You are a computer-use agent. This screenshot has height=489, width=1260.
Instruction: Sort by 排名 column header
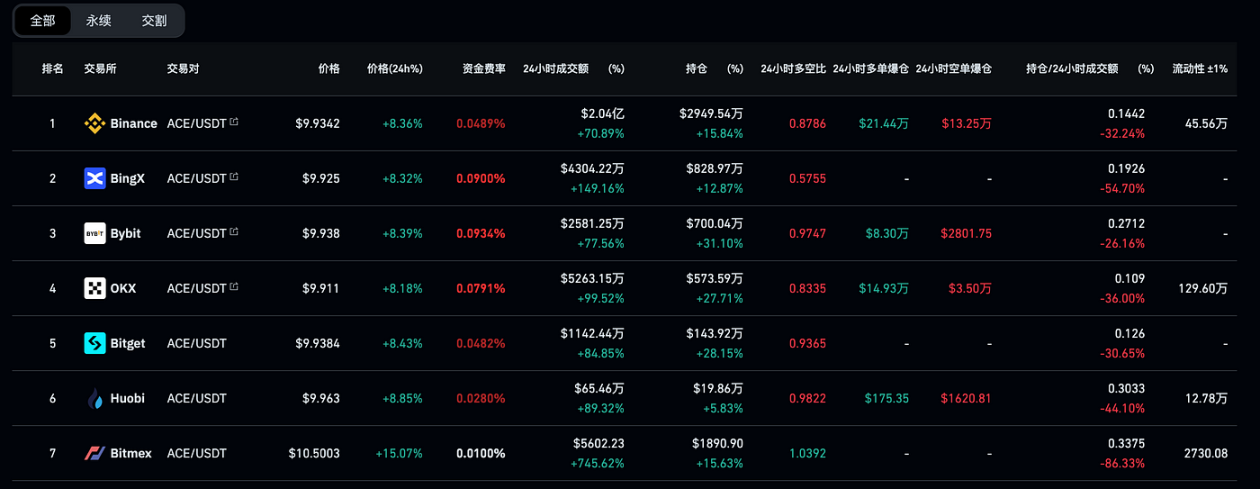tap(52, 69)
